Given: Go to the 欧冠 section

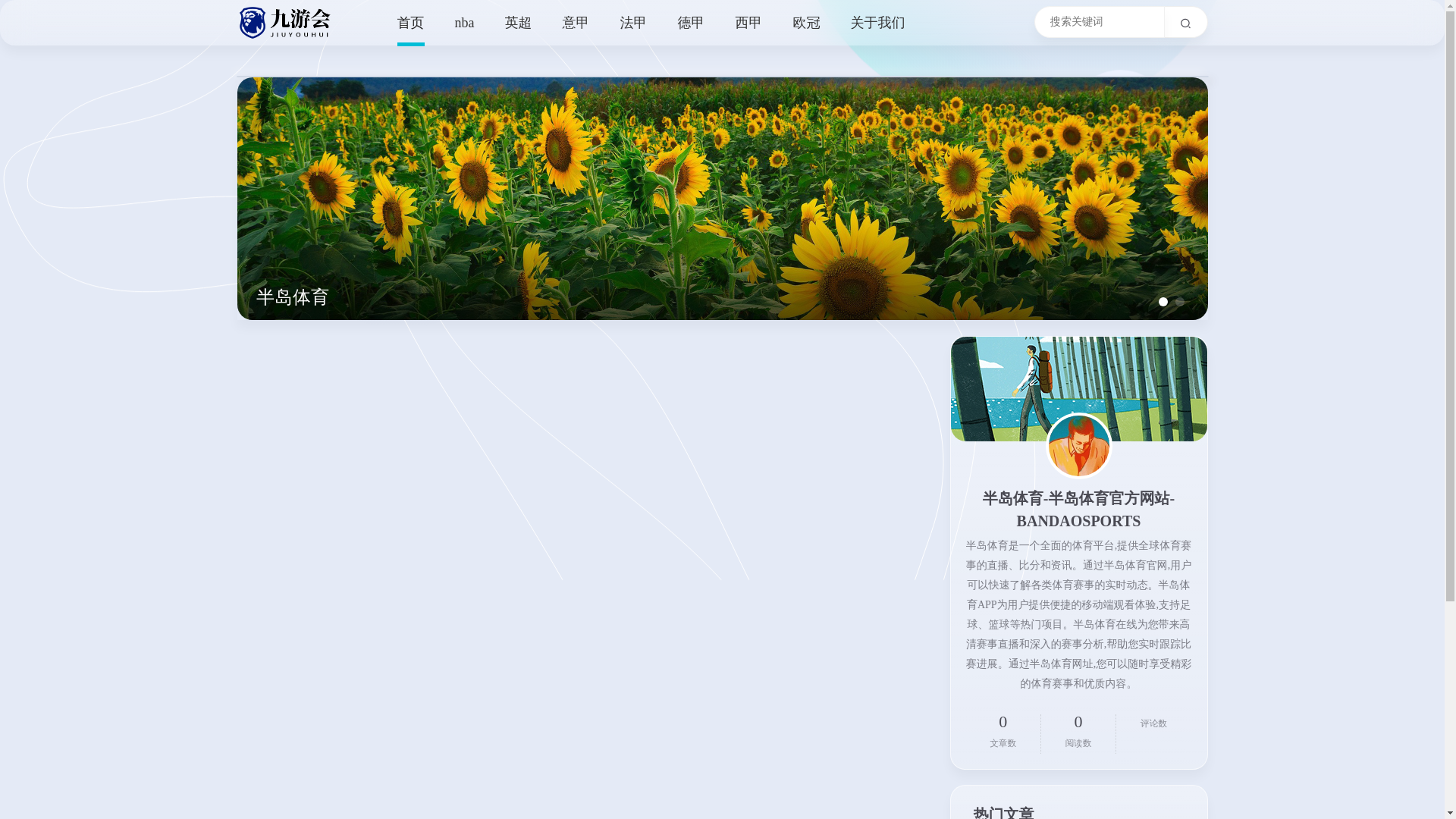Looking at the screenshot, I should point(806,23).
